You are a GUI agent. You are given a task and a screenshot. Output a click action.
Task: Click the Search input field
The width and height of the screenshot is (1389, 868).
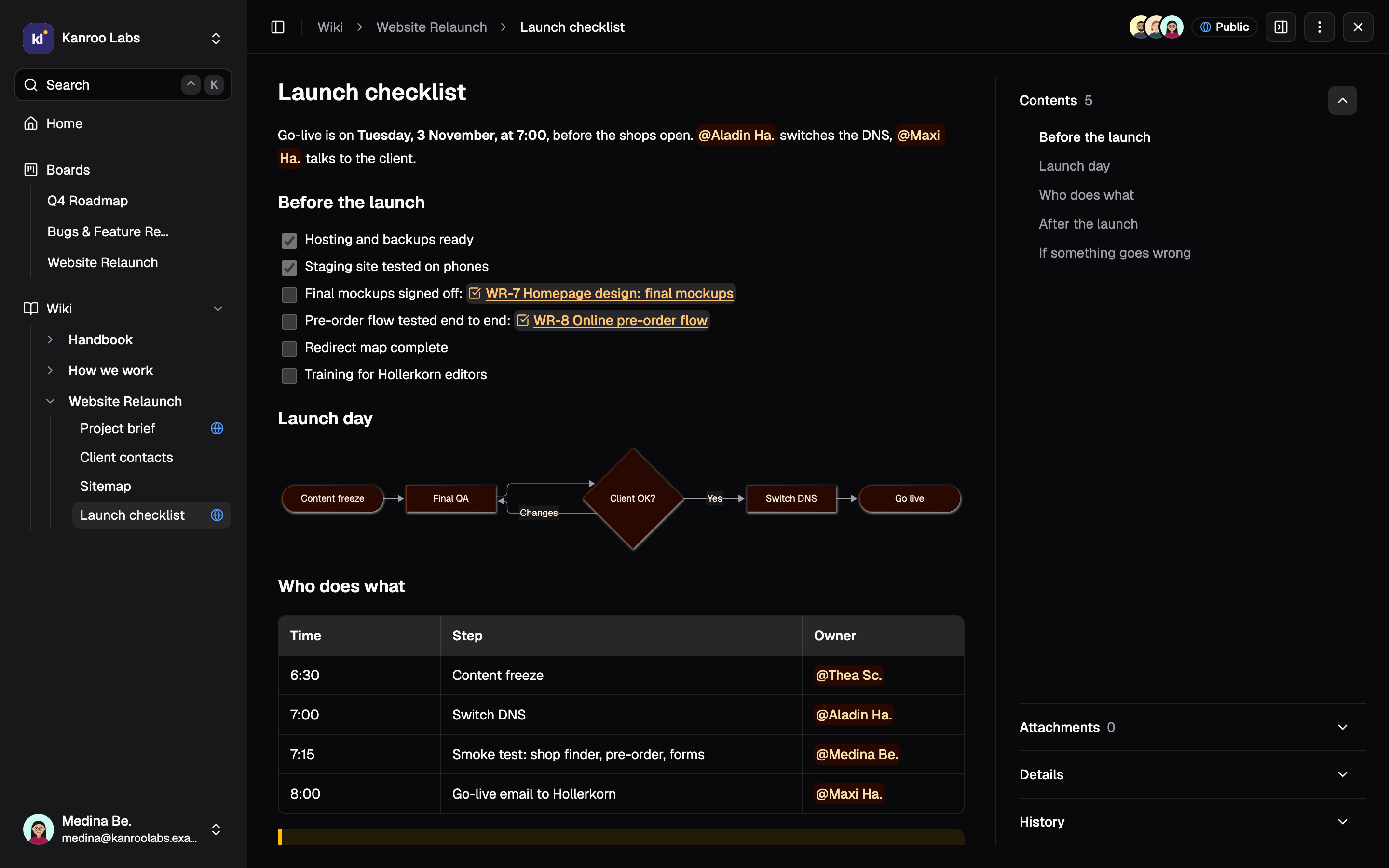point(123,85)
